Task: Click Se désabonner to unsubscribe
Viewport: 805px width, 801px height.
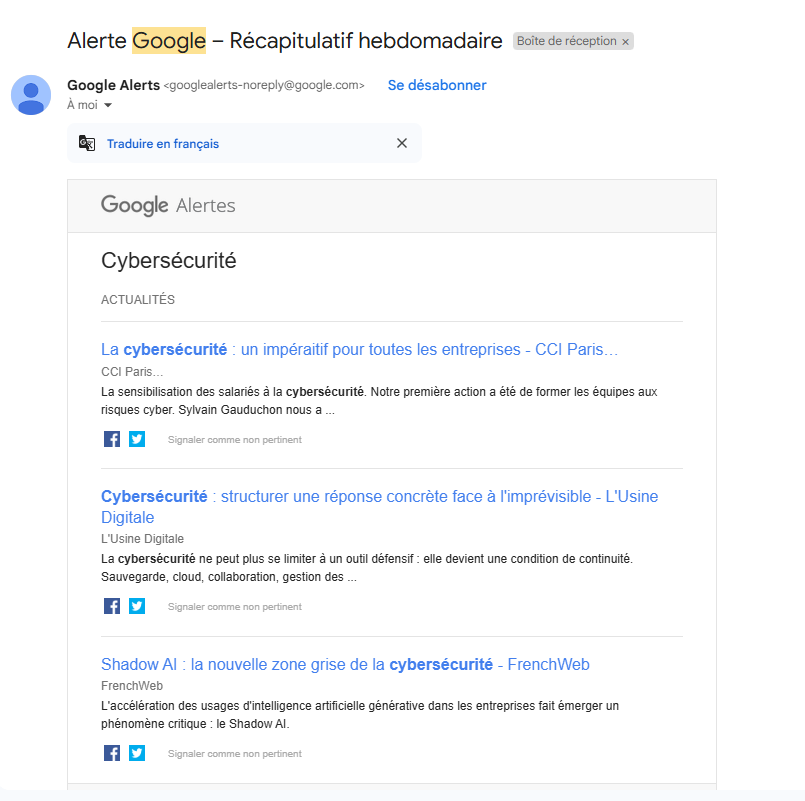Action: click(437, 85)
